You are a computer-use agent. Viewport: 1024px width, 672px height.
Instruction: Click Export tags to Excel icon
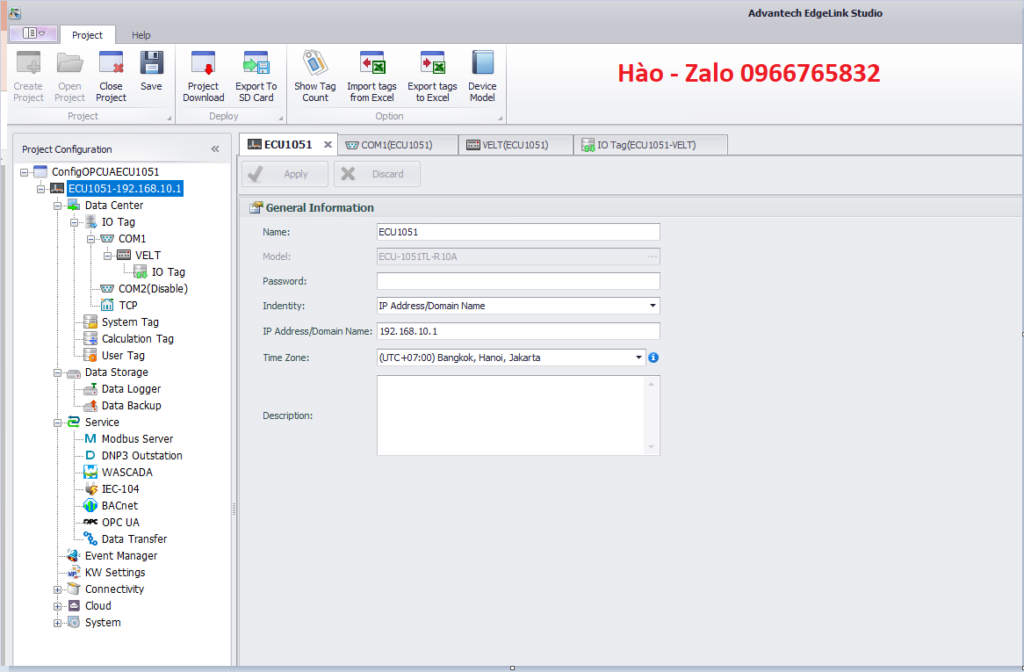coord(432,63)
